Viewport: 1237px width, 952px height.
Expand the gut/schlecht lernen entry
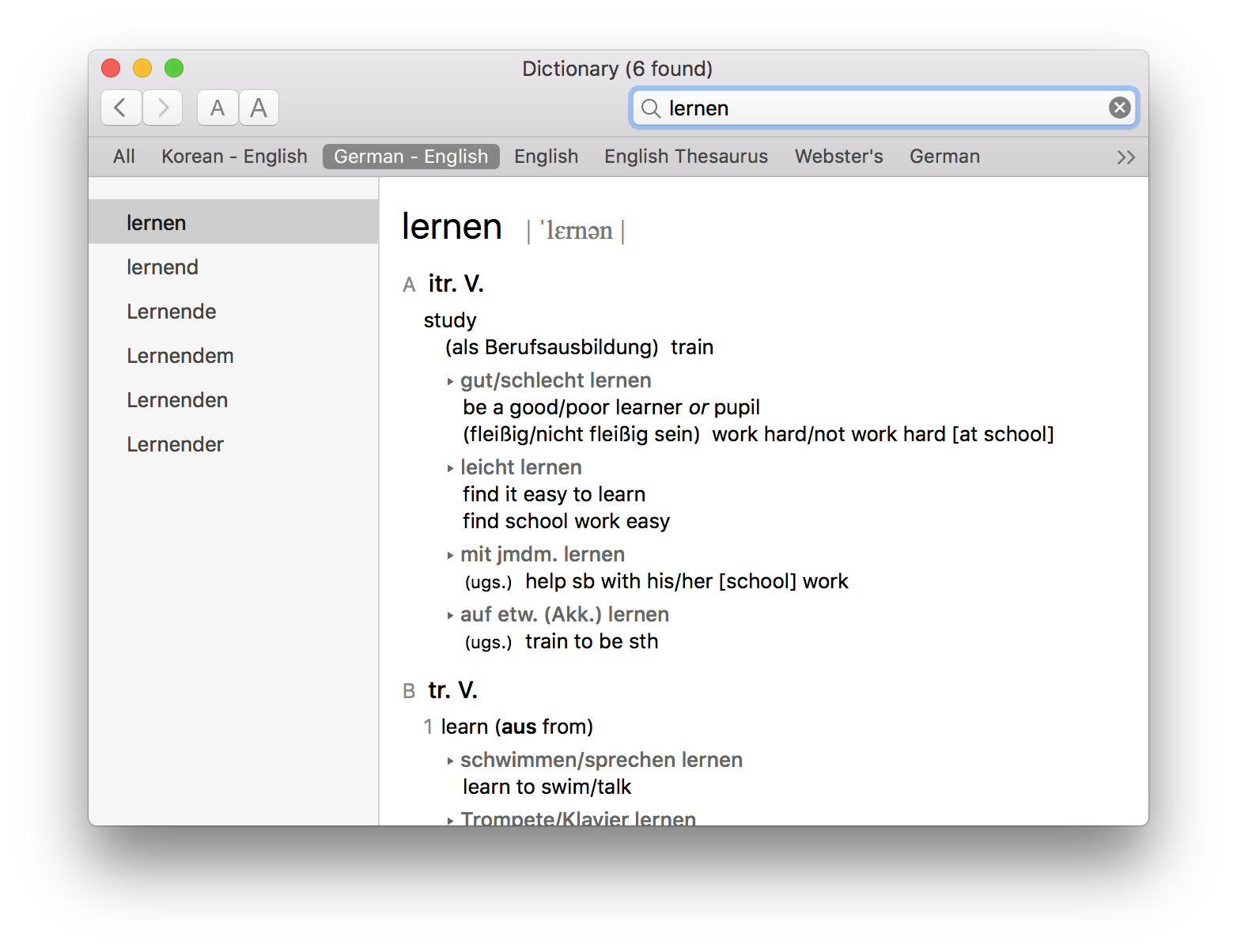450,380
